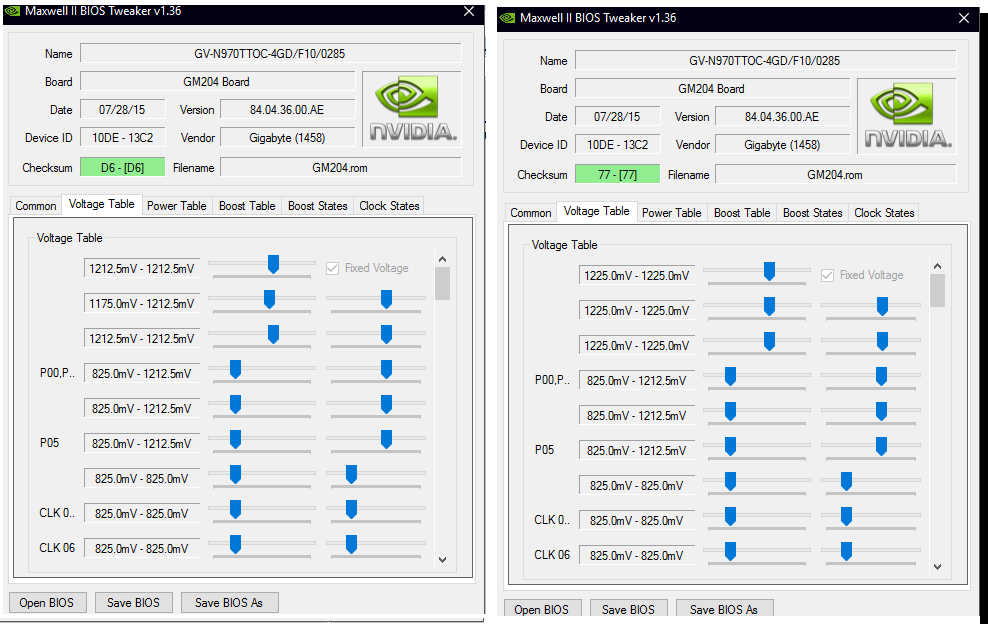Open Power Table tab in right window
The height and width of the screenshot is (624, 988).
(671, 212)
